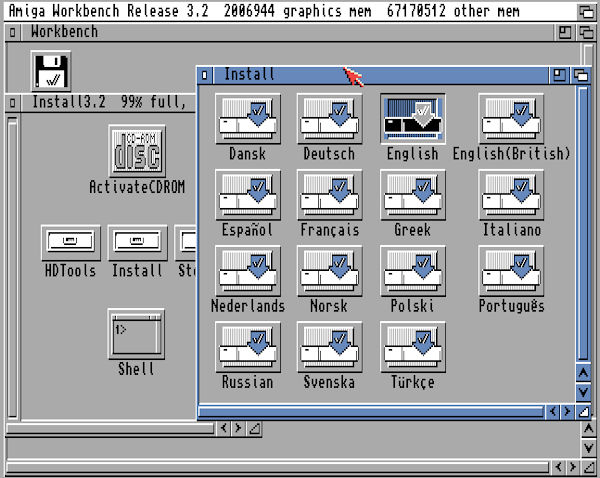The width and height of the screenshot is (600, 478).
Task: Select the Install3.2 floppy disk icon
Action: (x=52, y=71)
